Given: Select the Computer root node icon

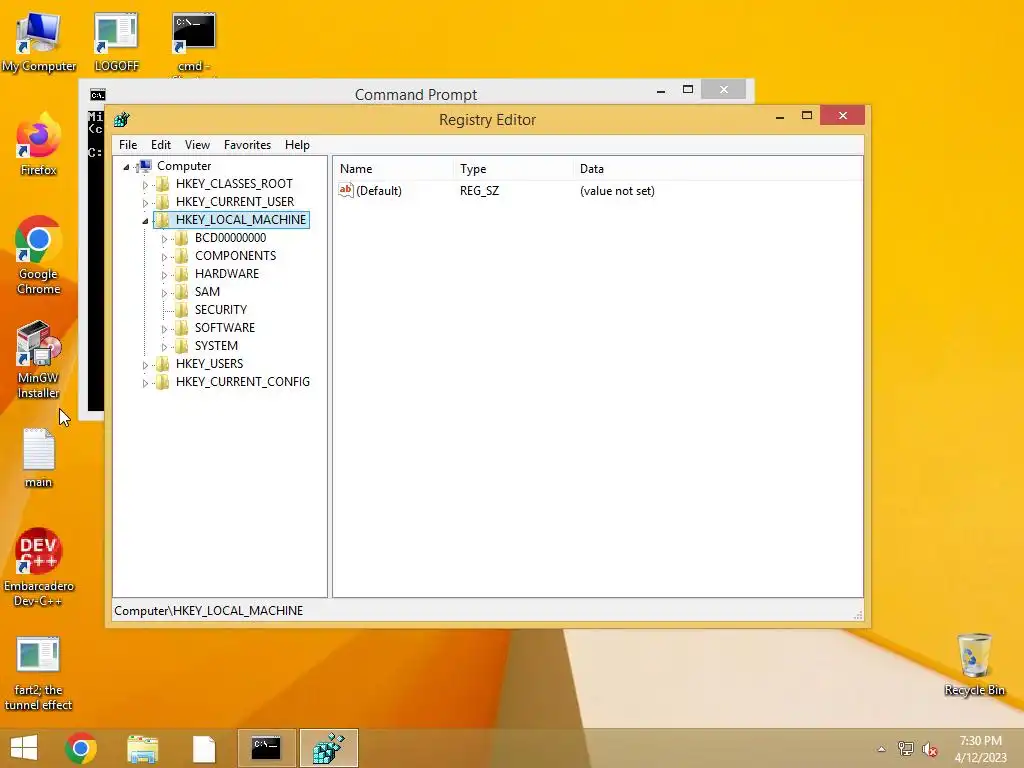Looking at the screenshot, I should tap(146, 166).
